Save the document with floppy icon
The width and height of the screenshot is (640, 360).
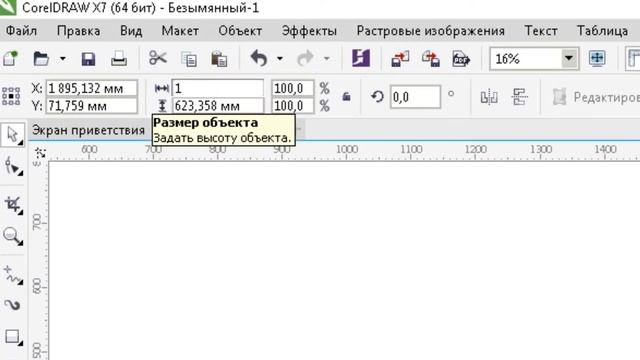(88, 59)
